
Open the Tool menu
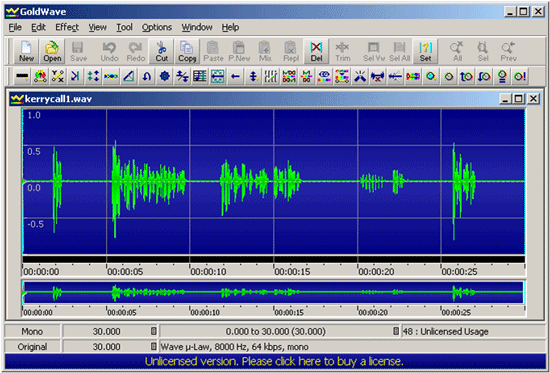pos(125,27)
